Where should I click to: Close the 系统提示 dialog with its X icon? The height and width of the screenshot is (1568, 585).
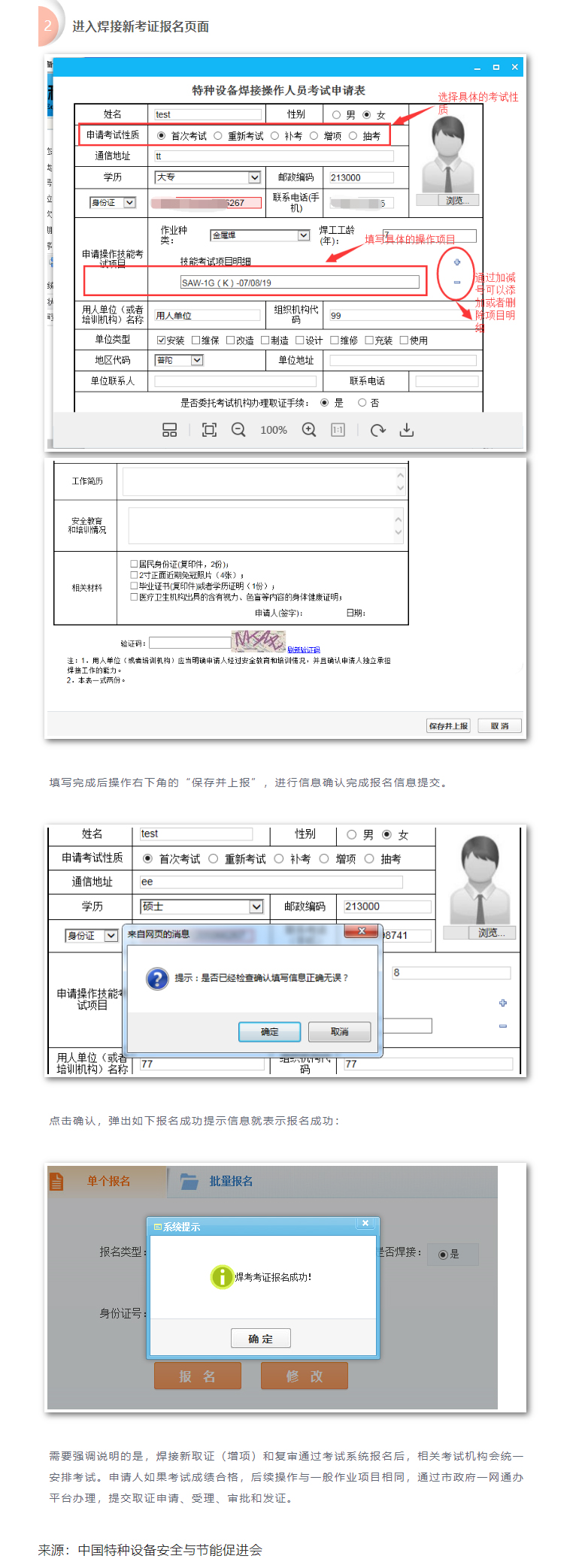point(365,1223)
